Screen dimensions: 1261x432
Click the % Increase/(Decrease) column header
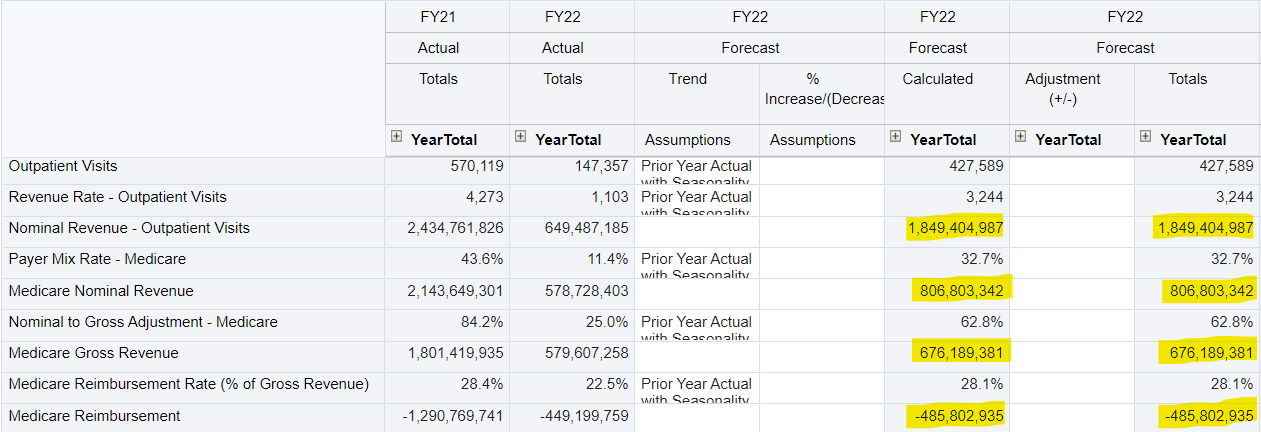click(x=821, y=89)
